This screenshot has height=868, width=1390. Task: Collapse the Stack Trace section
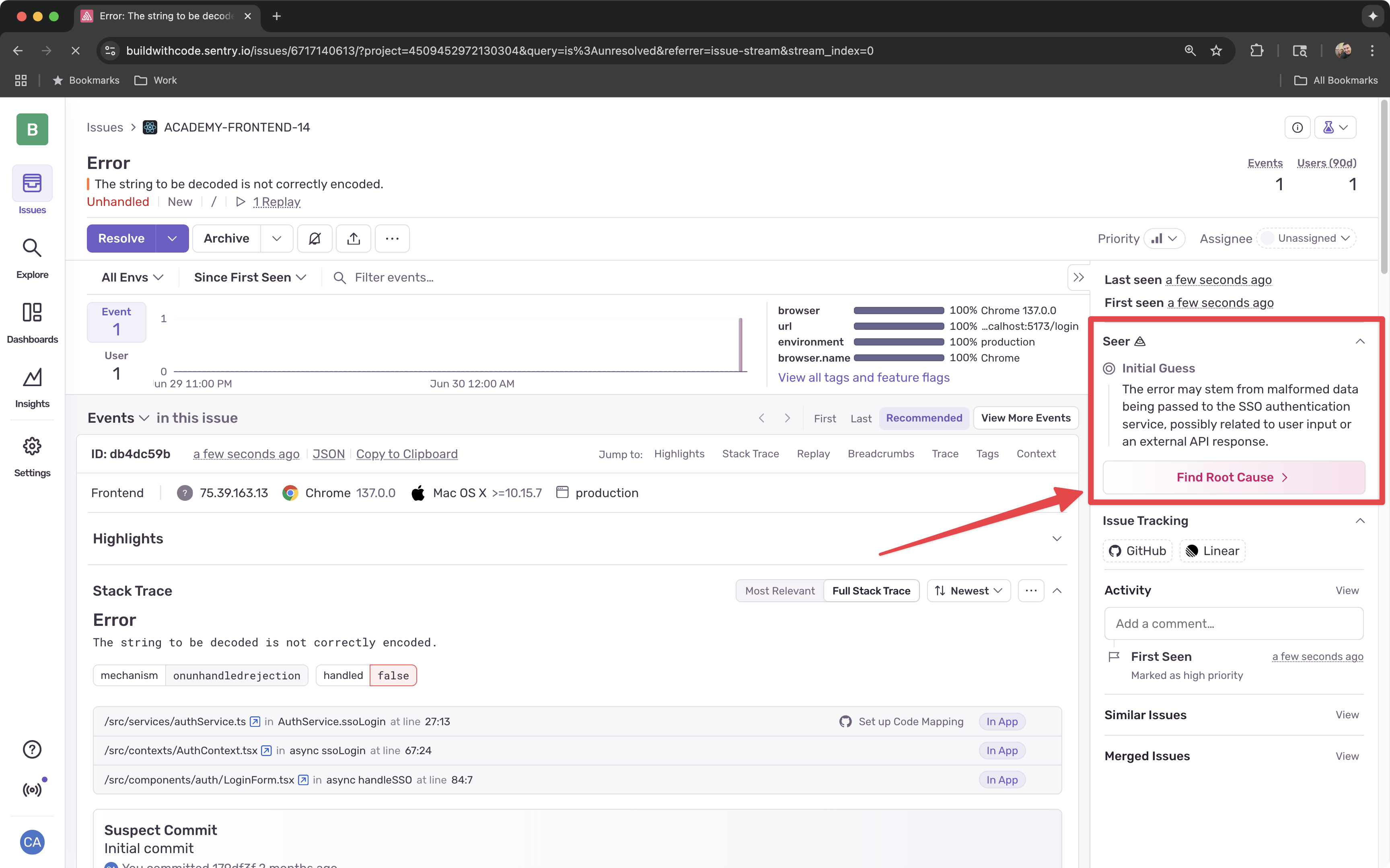tap(1057, 591)
